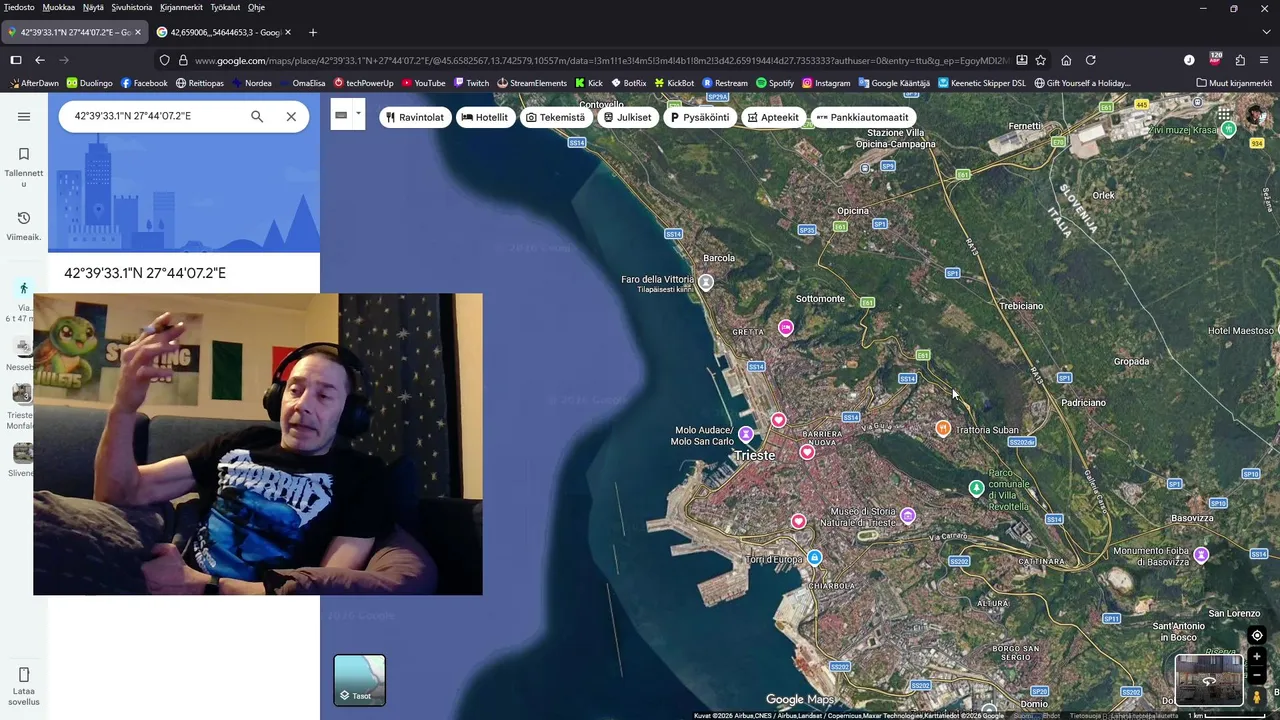Click the Monumento Foiba di Basovizza marker
Viewport: 1280px width, 720px height.
click(1201, 555)
